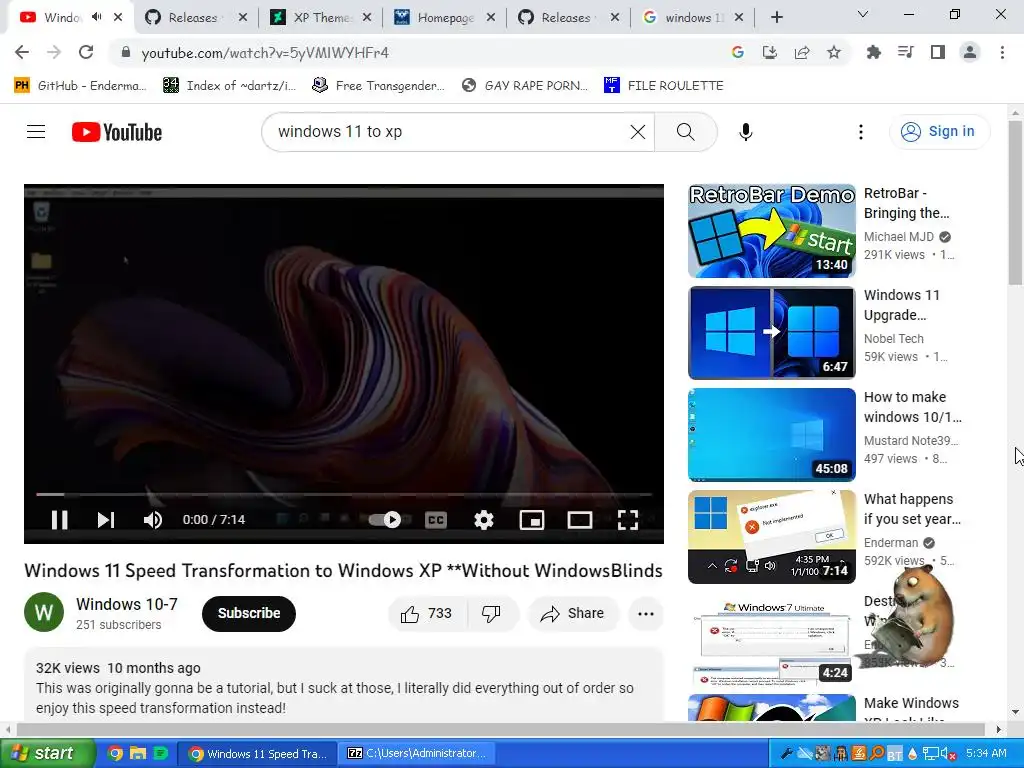Like the video with 733 likes
The width and height of the screenshot is (1024, 768).
[x=428, y=614]
